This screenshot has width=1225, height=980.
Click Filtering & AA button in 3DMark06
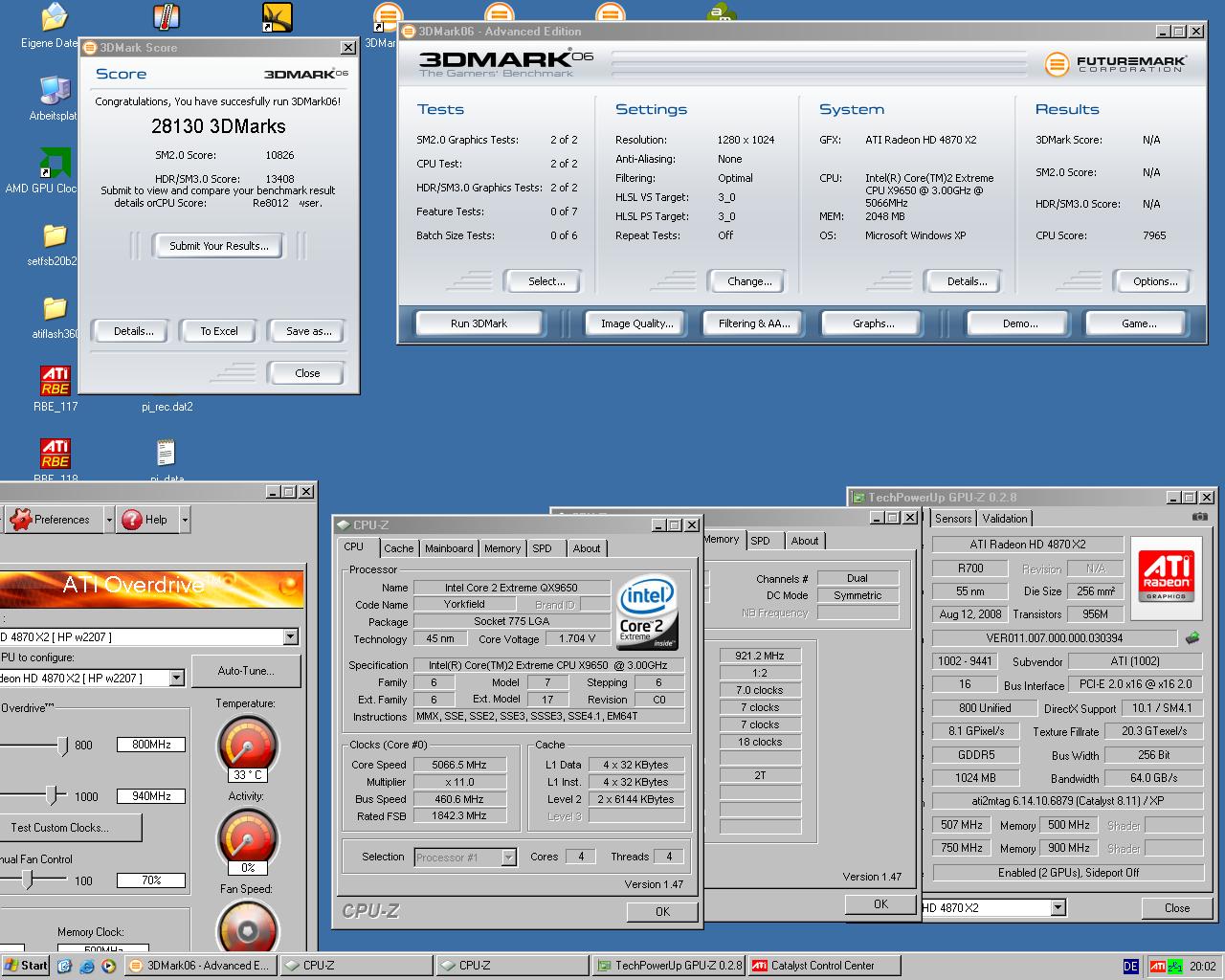(754, 323)
